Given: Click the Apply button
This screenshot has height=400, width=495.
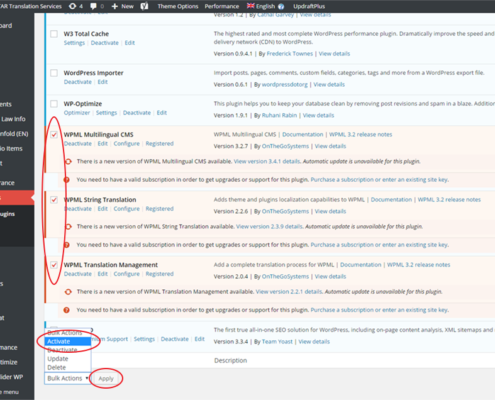Looking at the screenshot, I should pyautogui.click(x=106, y=379).
